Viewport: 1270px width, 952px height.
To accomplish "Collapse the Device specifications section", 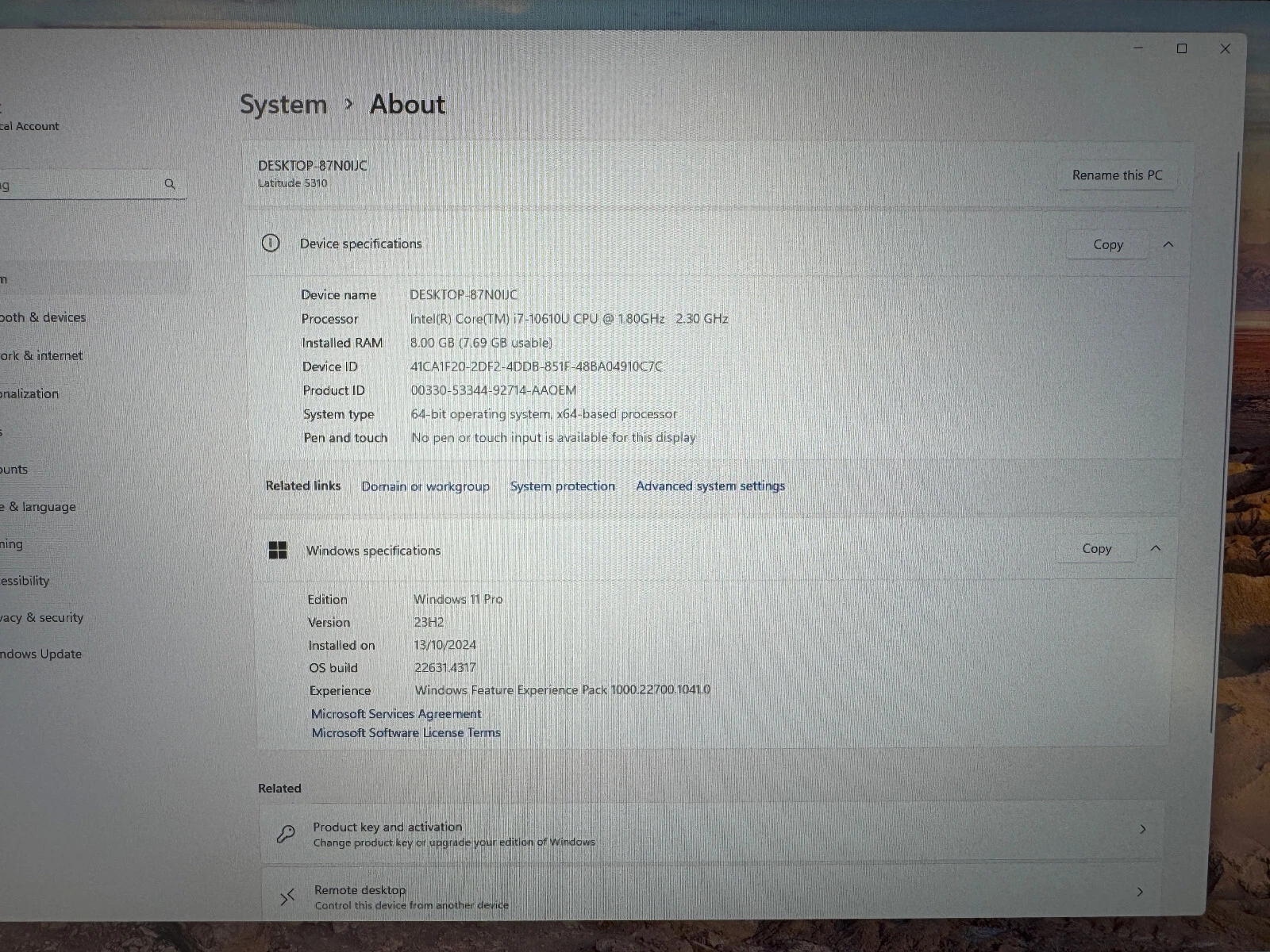I will pyautogui.click(x=1168, y=244).
